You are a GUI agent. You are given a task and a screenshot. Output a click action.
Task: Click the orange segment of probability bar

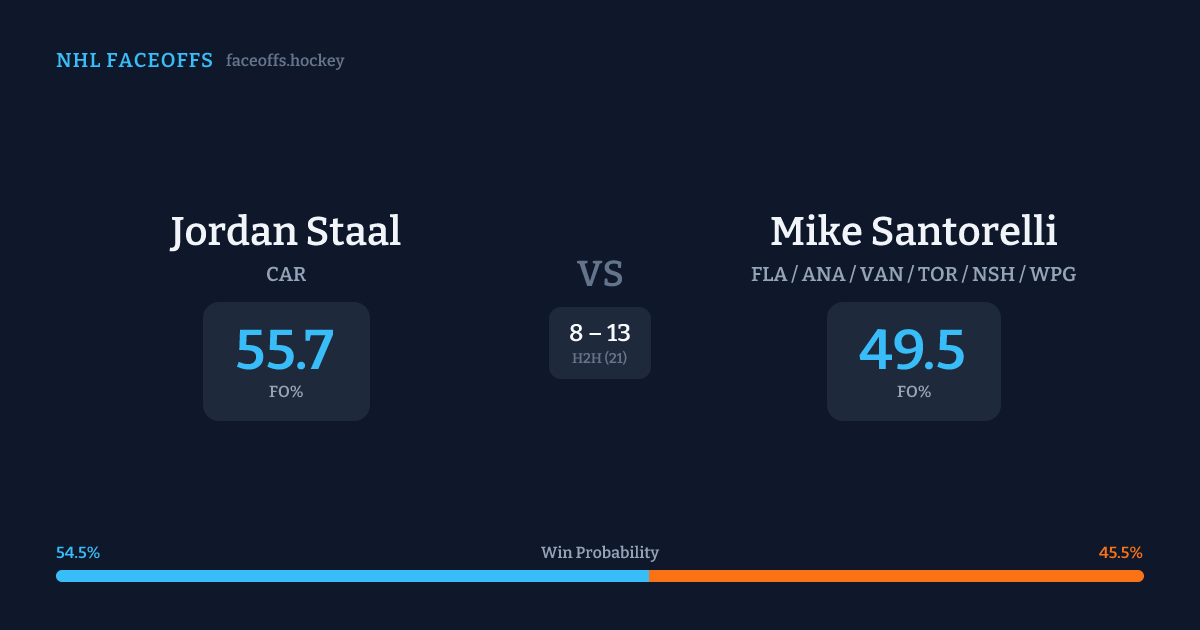(896, 576)
